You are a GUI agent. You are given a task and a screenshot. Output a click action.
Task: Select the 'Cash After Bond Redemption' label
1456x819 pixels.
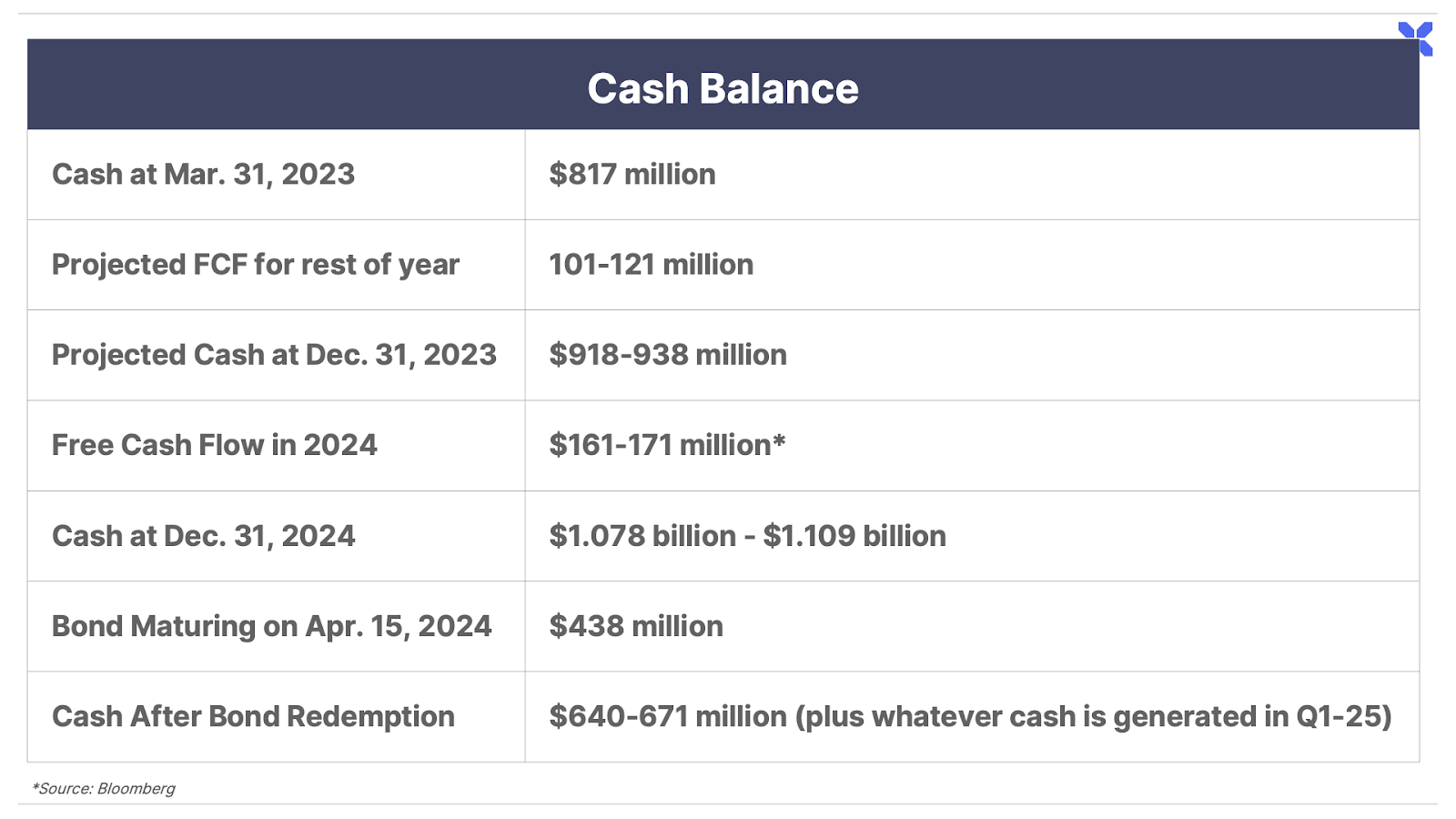(253, 716)
